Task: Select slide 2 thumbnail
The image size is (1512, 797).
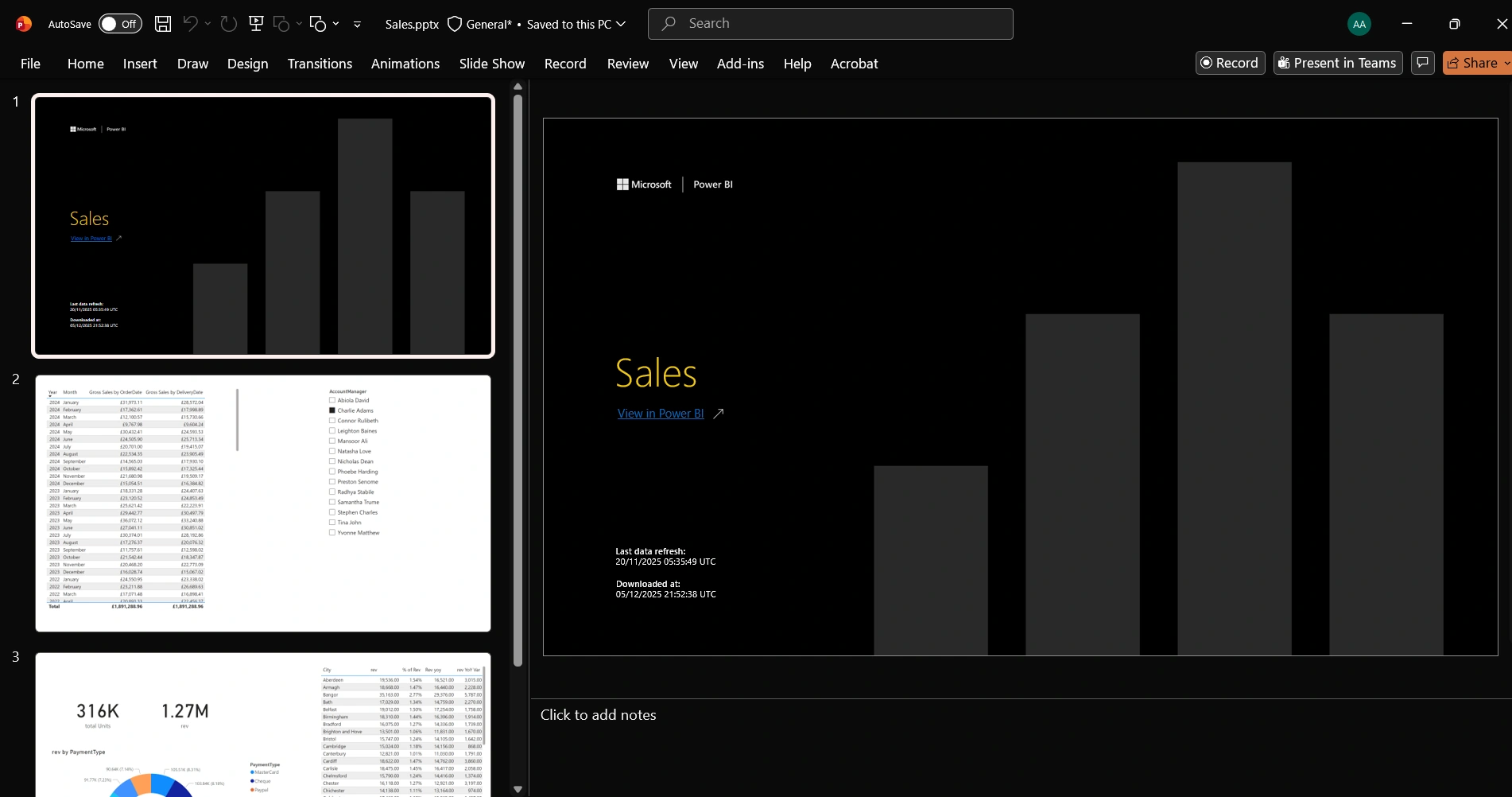Action: point(263,503)
